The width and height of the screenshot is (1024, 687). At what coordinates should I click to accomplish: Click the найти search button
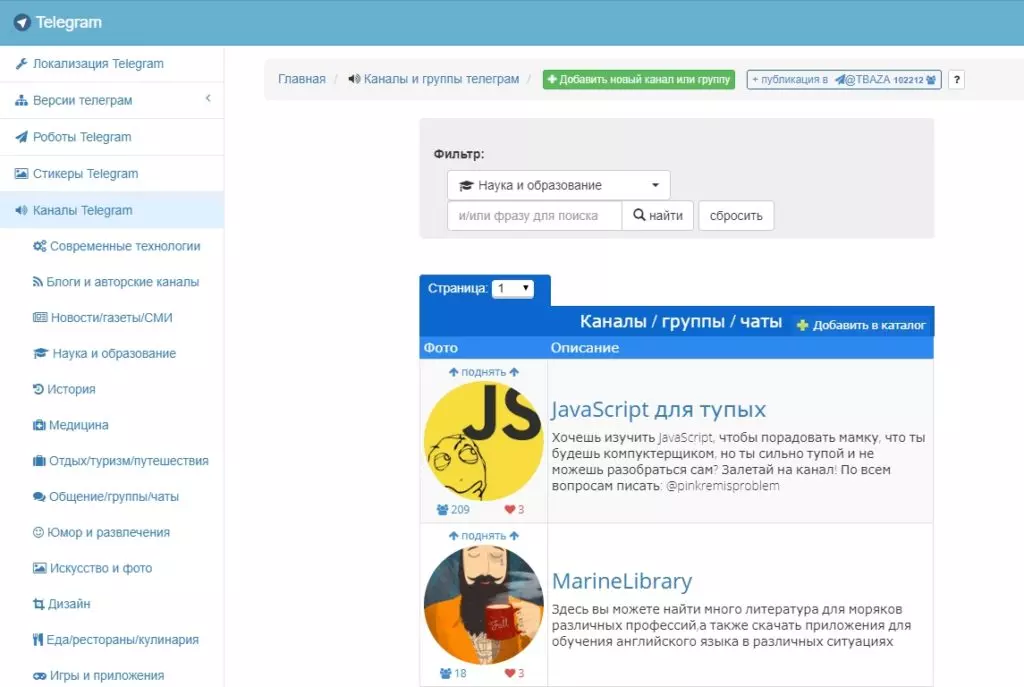(658, 216)
